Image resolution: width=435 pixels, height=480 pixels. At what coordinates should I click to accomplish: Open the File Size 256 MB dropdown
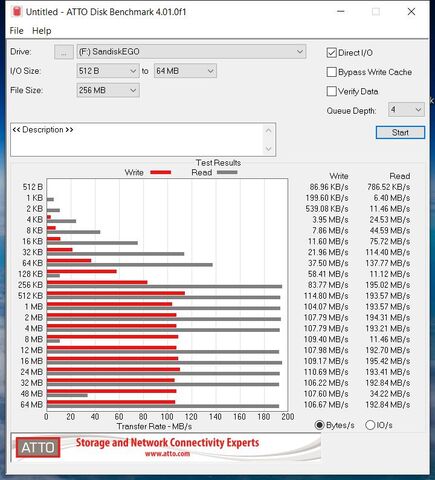[108, 90]
